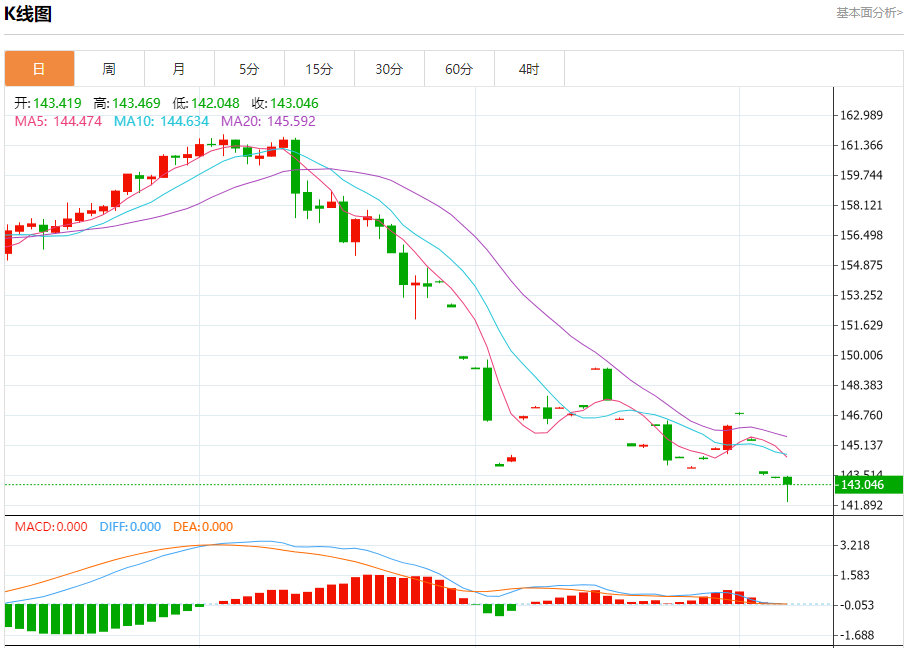This screenshot has width=907, height=648.
Task: Click the 150.006 price axis label
Action: [x=861, y=355]
